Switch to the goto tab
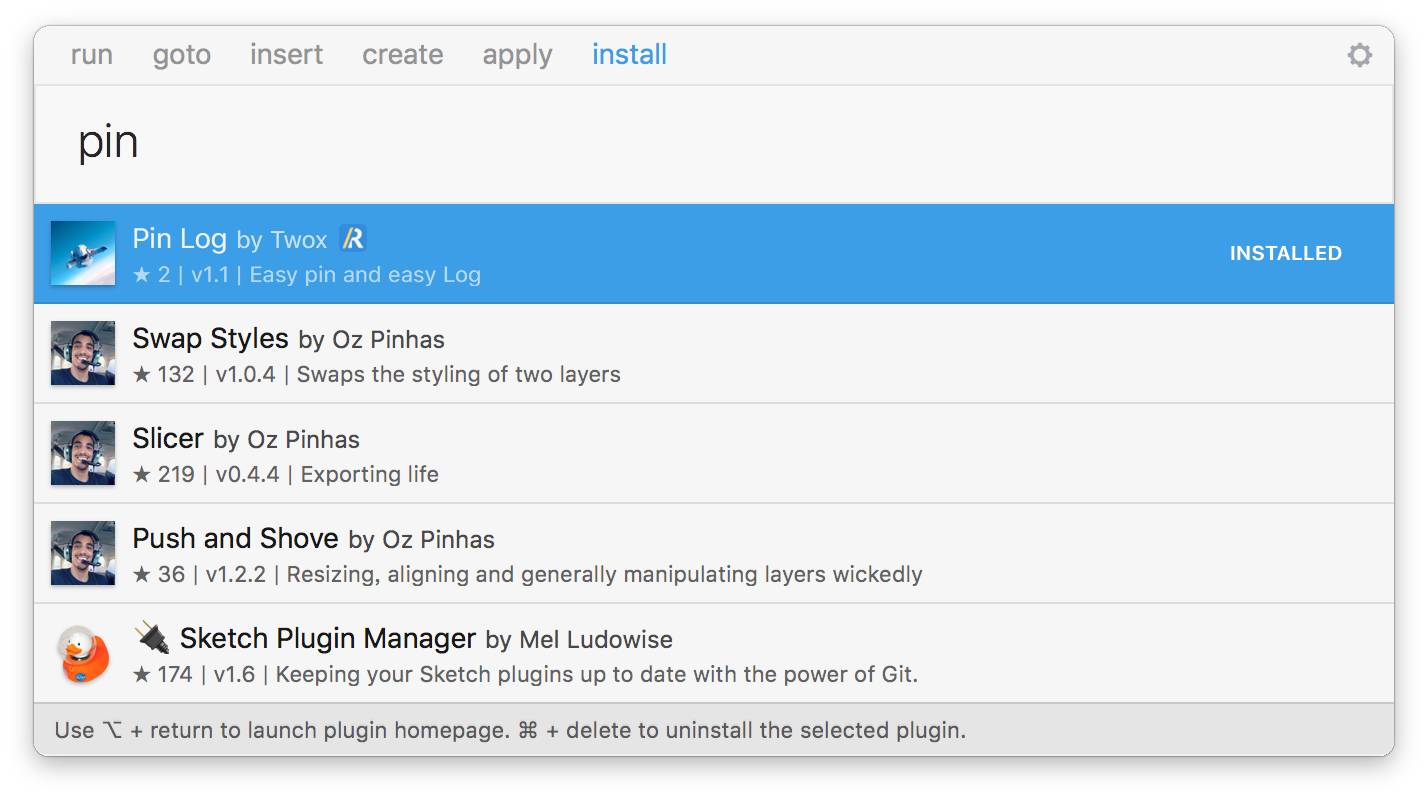1428x798 pixels. point(182,54)
